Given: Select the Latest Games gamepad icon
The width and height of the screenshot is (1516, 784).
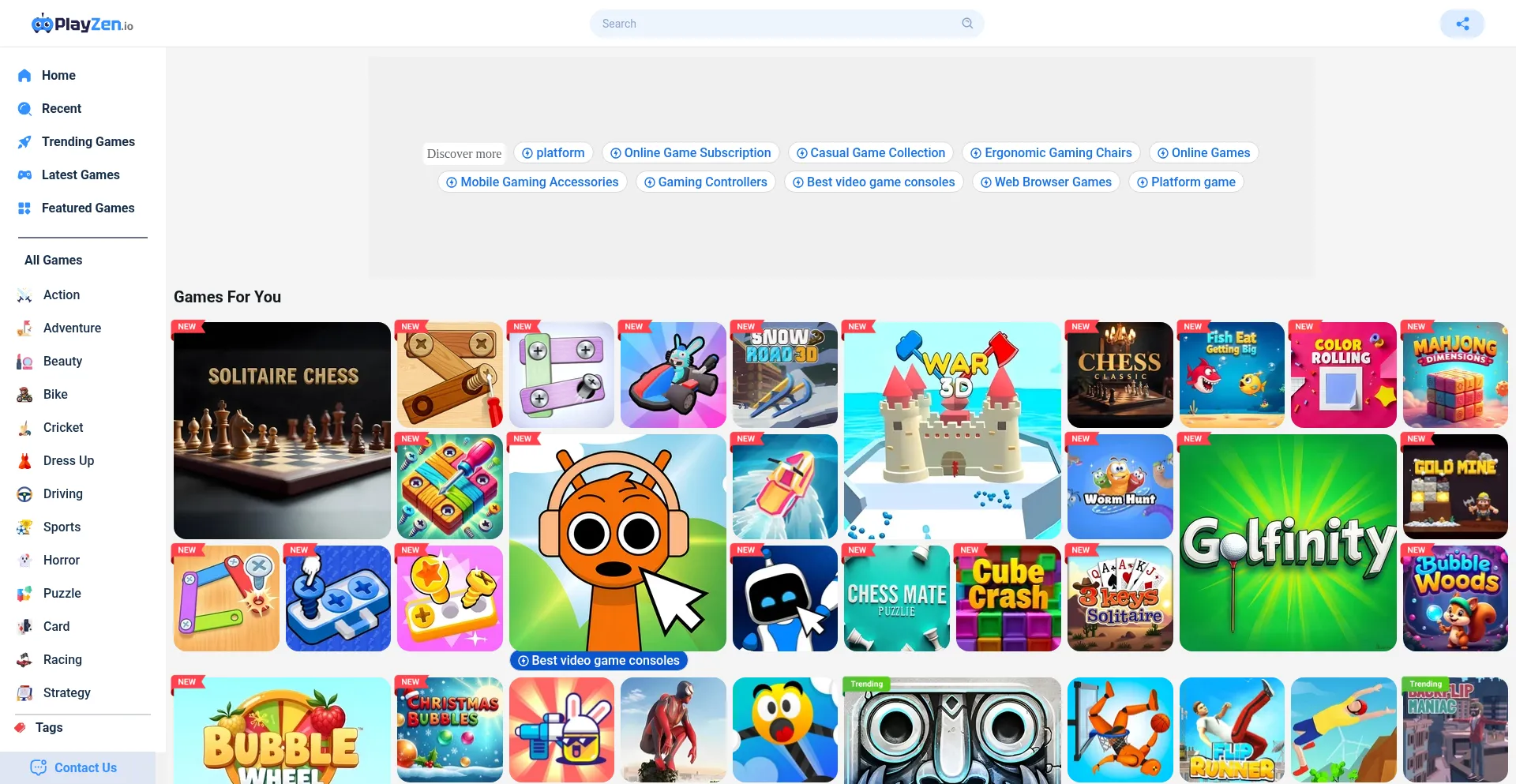Looking at the screenshot, I should 24,175.
